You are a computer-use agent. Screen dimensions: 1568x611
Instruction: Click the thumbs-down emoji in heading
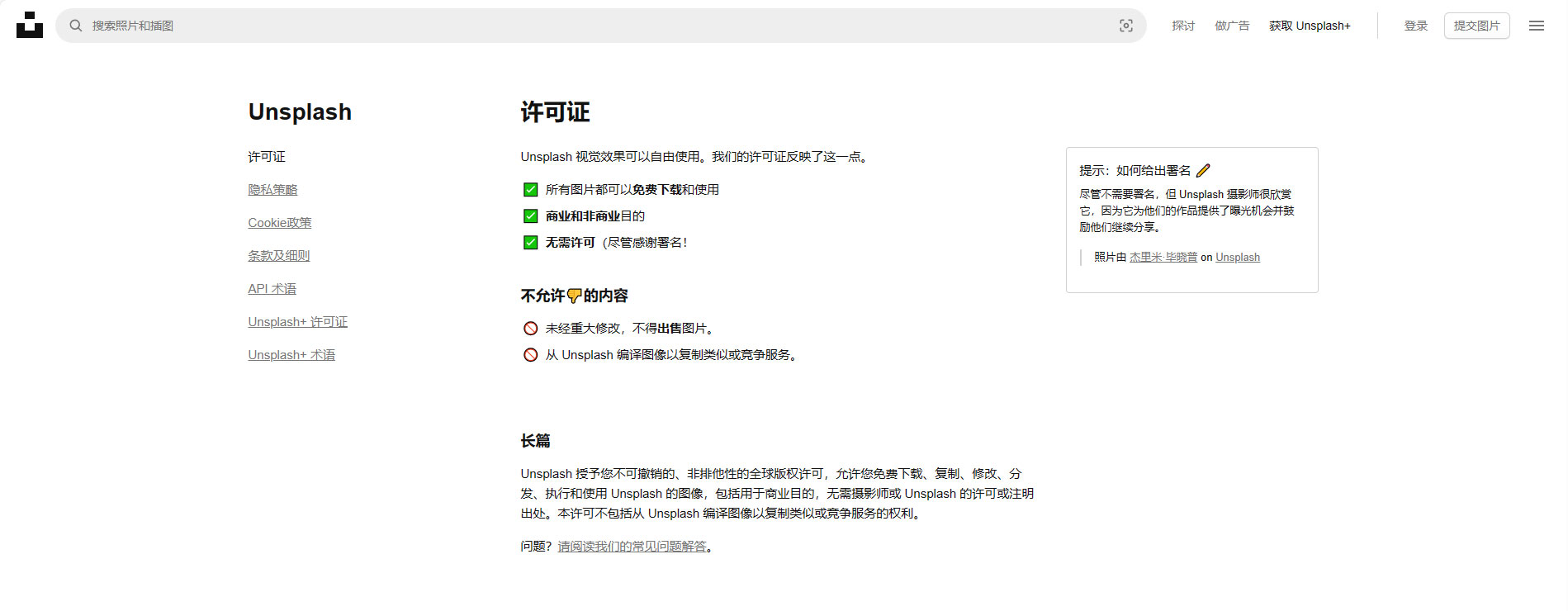coord(575,296)
